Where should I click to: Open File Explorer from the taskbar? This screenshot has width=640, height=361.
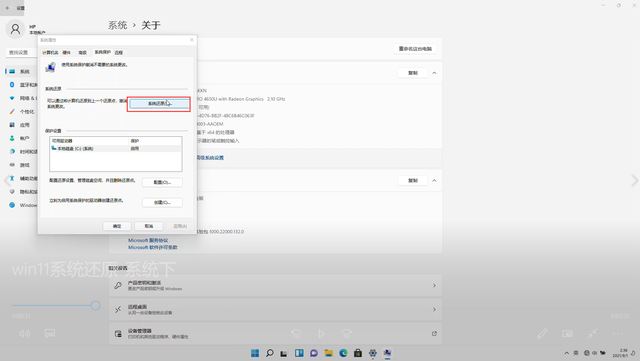[328, 353]
